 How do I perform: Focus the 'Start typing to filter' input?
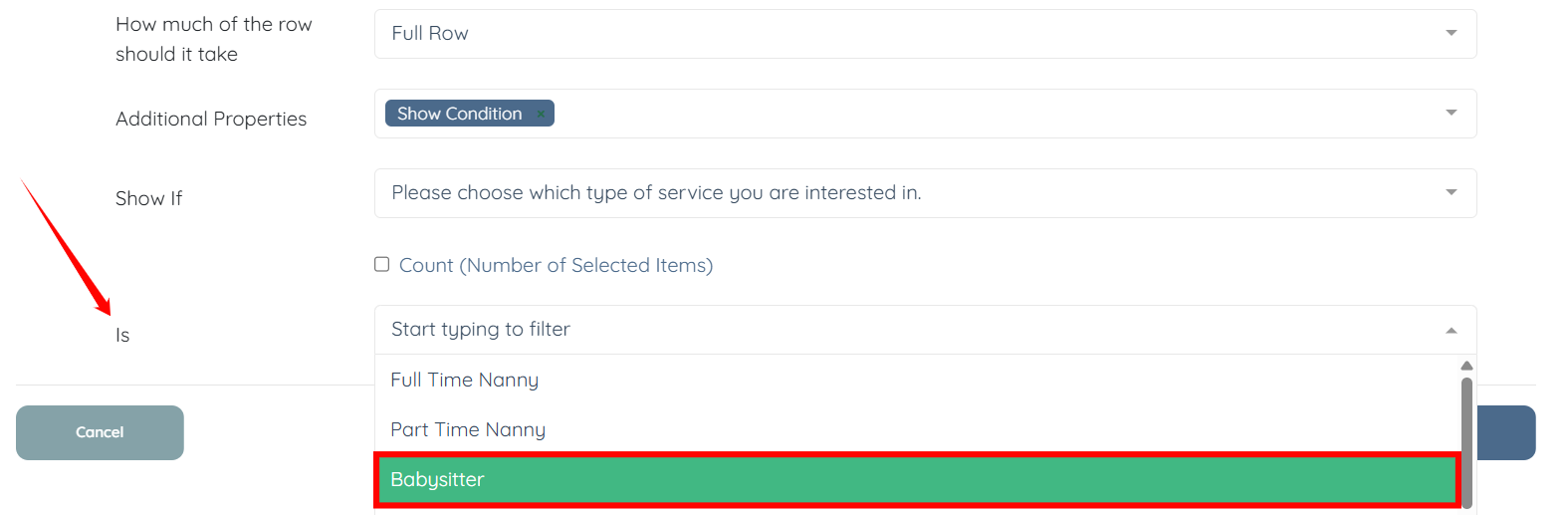[896, 330]
